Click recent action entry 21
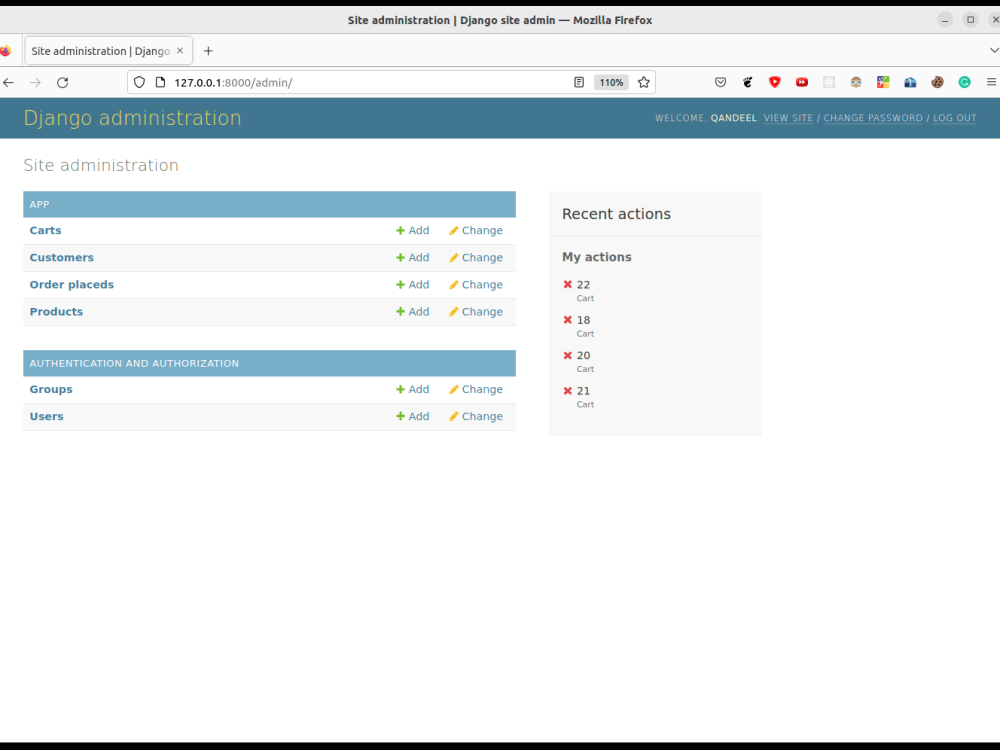The image size is (1000, 750). (583, 391)
